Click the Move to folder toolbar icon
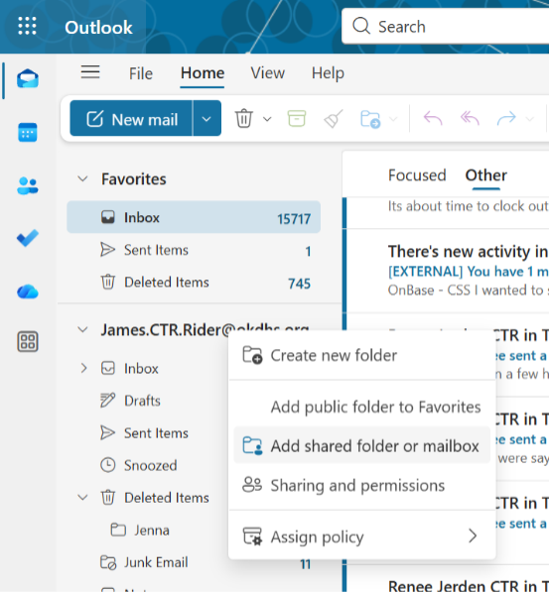 click(x=370, y=119)
